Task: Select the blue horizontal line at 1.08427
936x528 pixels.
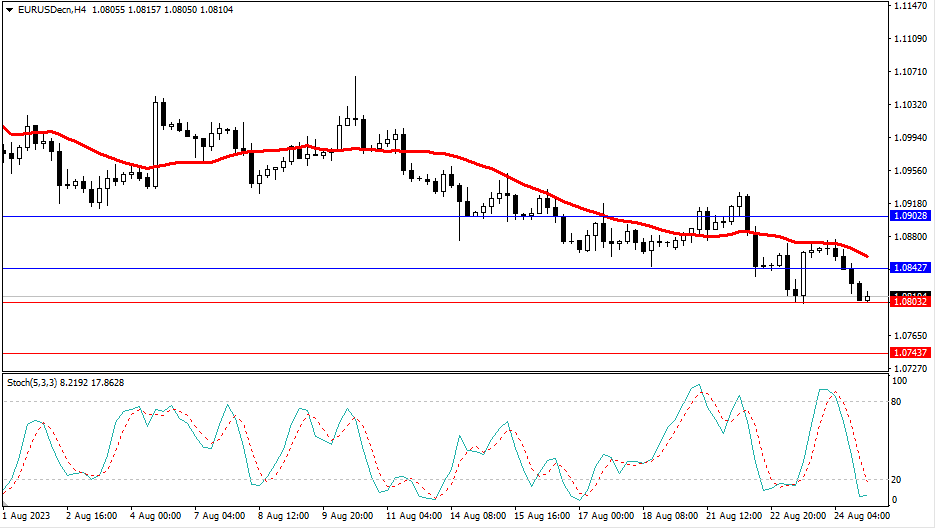Action: pos(300,268)
